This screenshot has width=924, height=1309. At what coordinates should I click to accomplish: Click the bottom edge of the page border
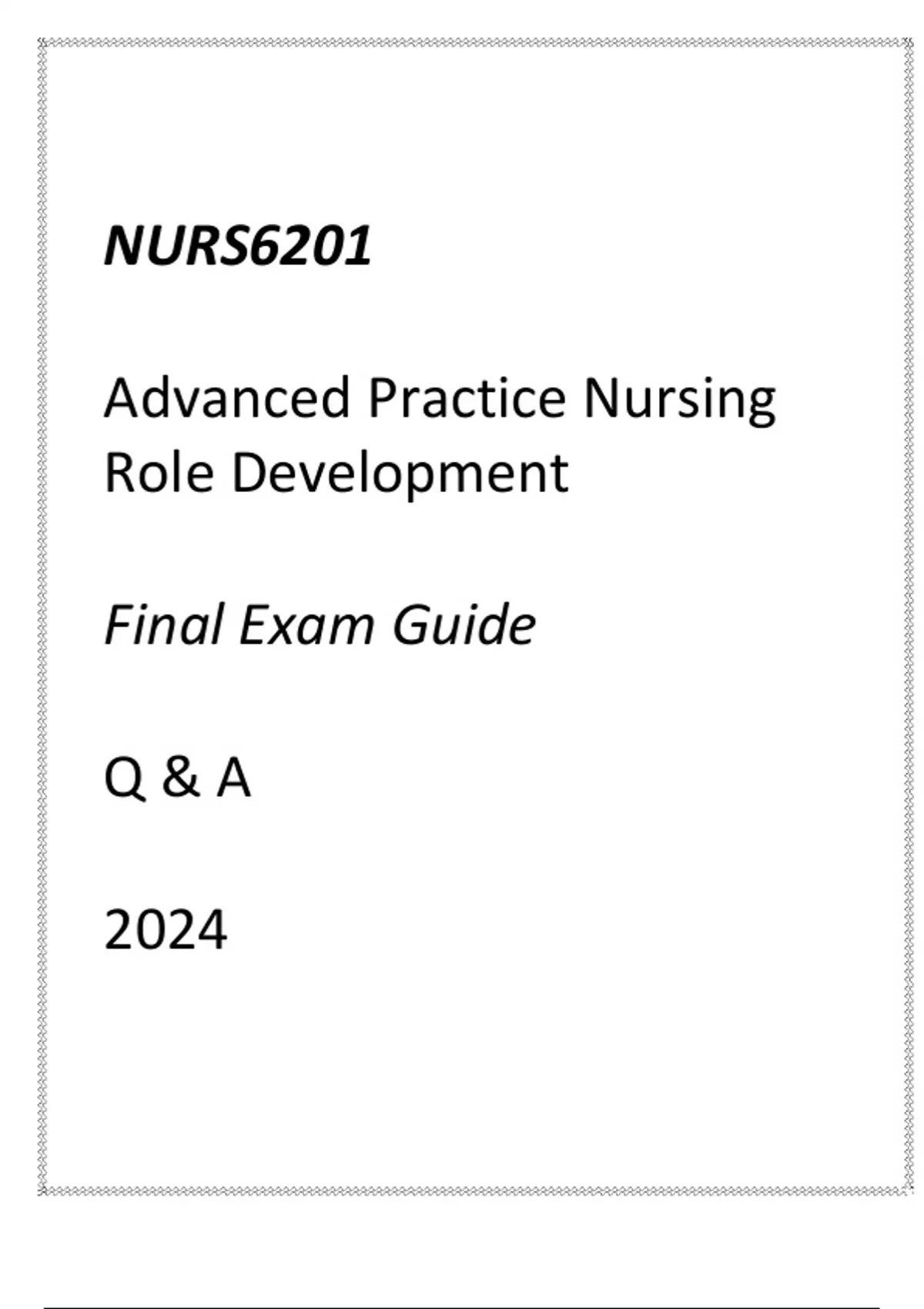[x=474, y=1191]
